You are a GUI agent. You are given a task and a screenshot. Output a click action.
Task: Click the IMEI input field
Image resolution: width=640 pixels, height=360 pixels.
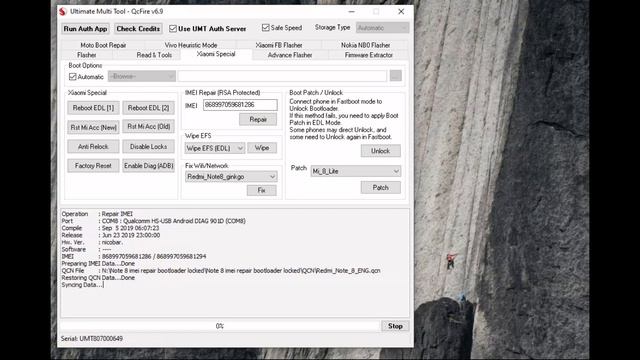click(x=240, y=105)
